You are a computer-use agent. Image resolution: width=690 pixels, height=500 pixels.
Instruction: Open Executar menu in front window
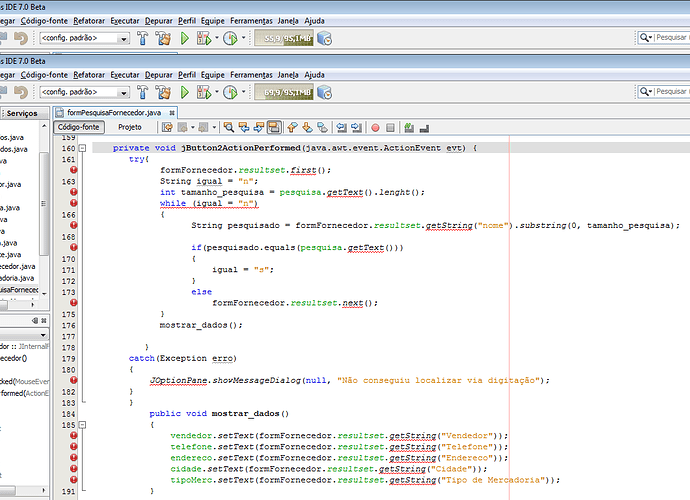click(125, 75)
